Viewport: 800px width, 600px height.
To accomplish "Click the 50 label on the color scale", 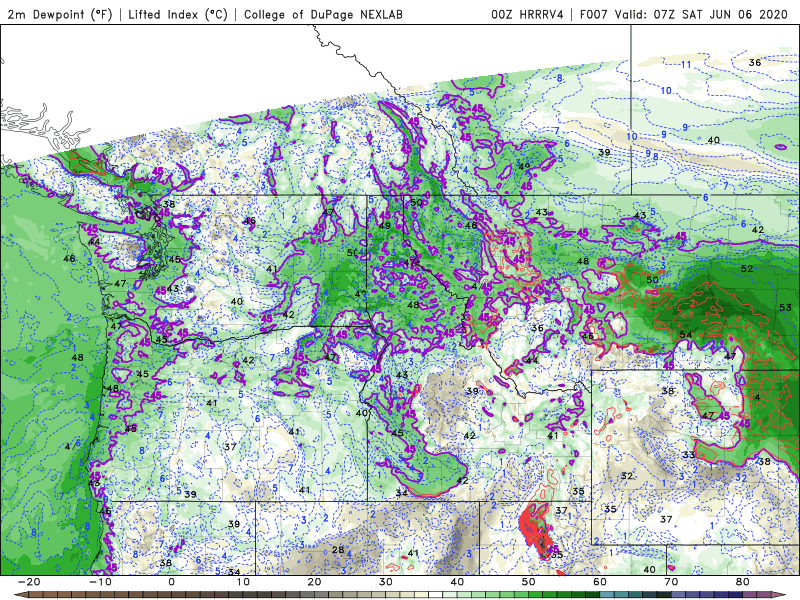I will (529, 582).
